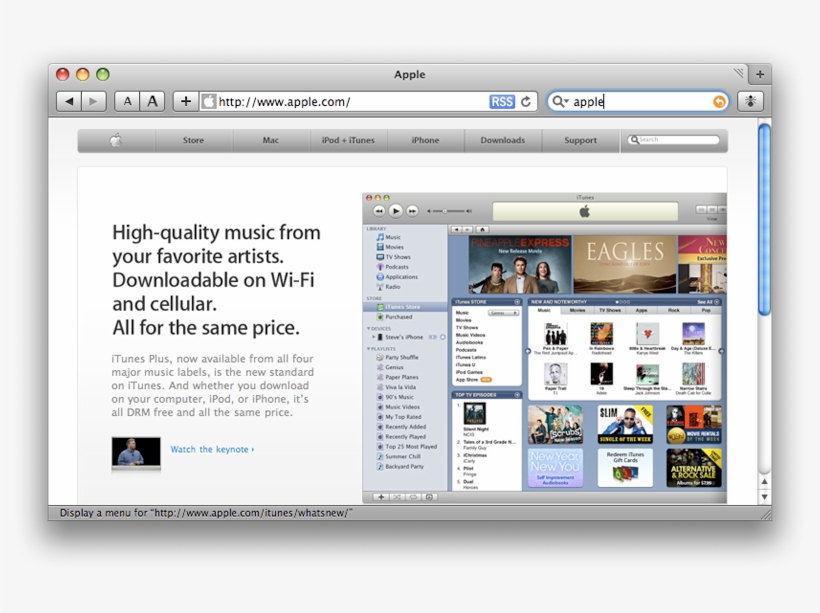The image size is (820, 613).
Task: Open the search magnifier dropdown in Safari's search field
Action: pos(560,101)
